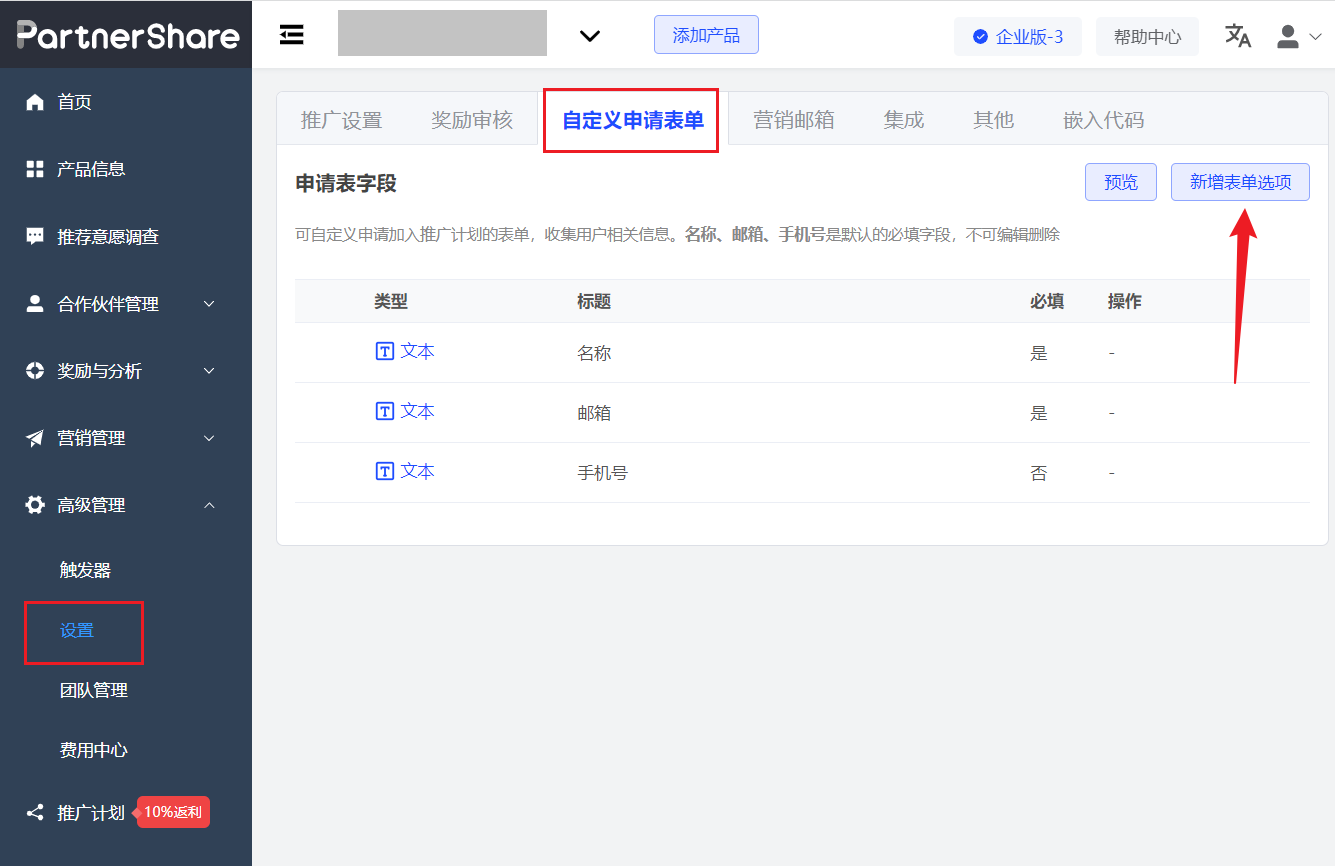Viewport: 1335px width, 866px height.
Task: Open the 嵌入代码 tab
Action: coord(1103,119)
